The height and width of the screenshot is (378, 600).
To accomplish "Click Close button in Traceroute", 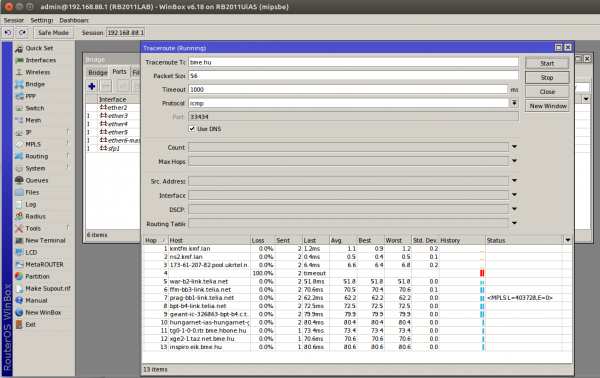I will pos(547,92).
